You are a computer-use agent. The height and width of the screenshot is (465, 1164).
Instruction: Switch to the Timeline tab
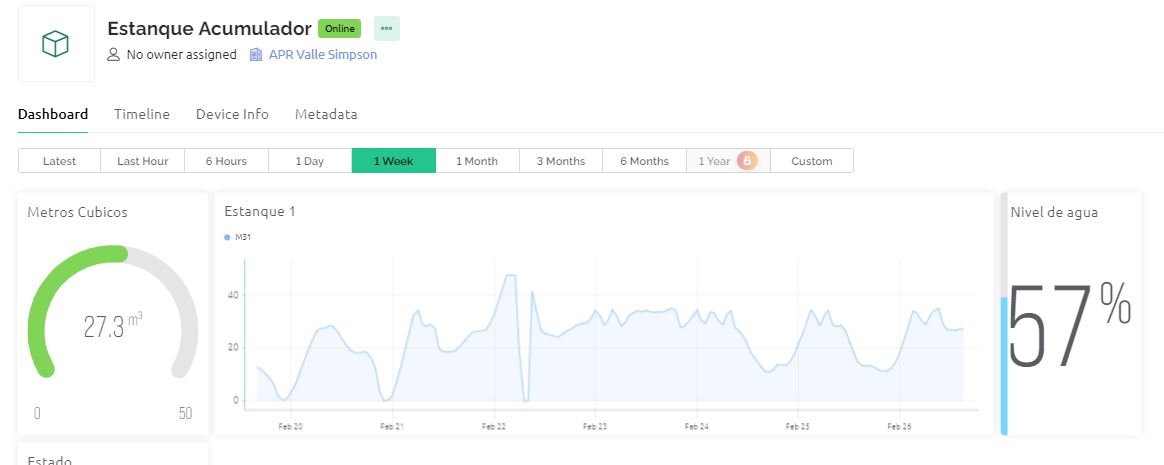142,114
